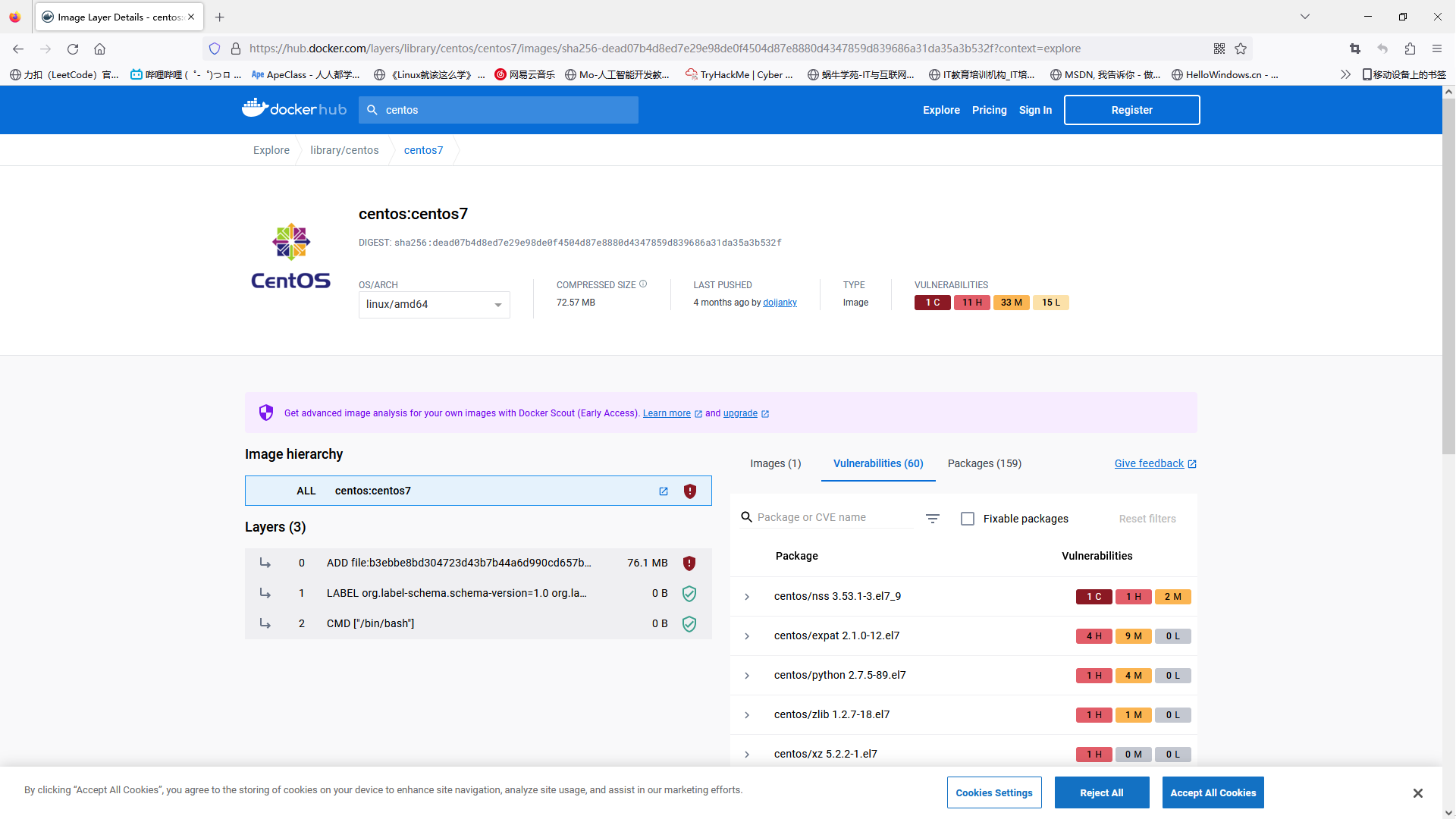Click the 15 L low vulnerabilities badge
The image size is (1456, 819).
[1051, 303]
